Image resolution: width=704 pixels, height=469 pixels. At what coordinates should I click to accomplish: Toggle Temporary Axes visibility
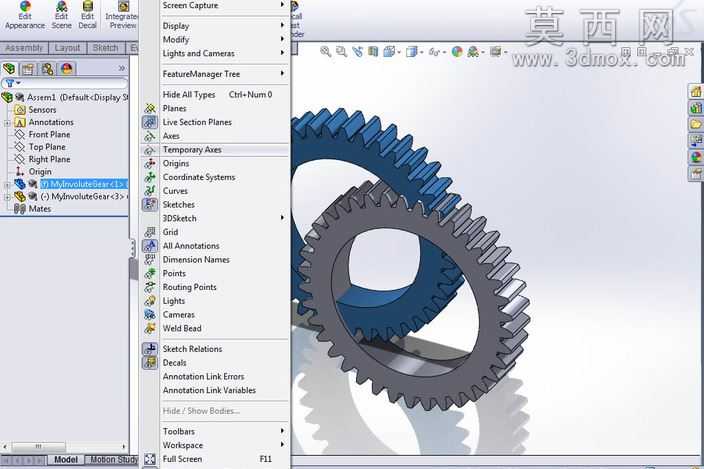215,149
